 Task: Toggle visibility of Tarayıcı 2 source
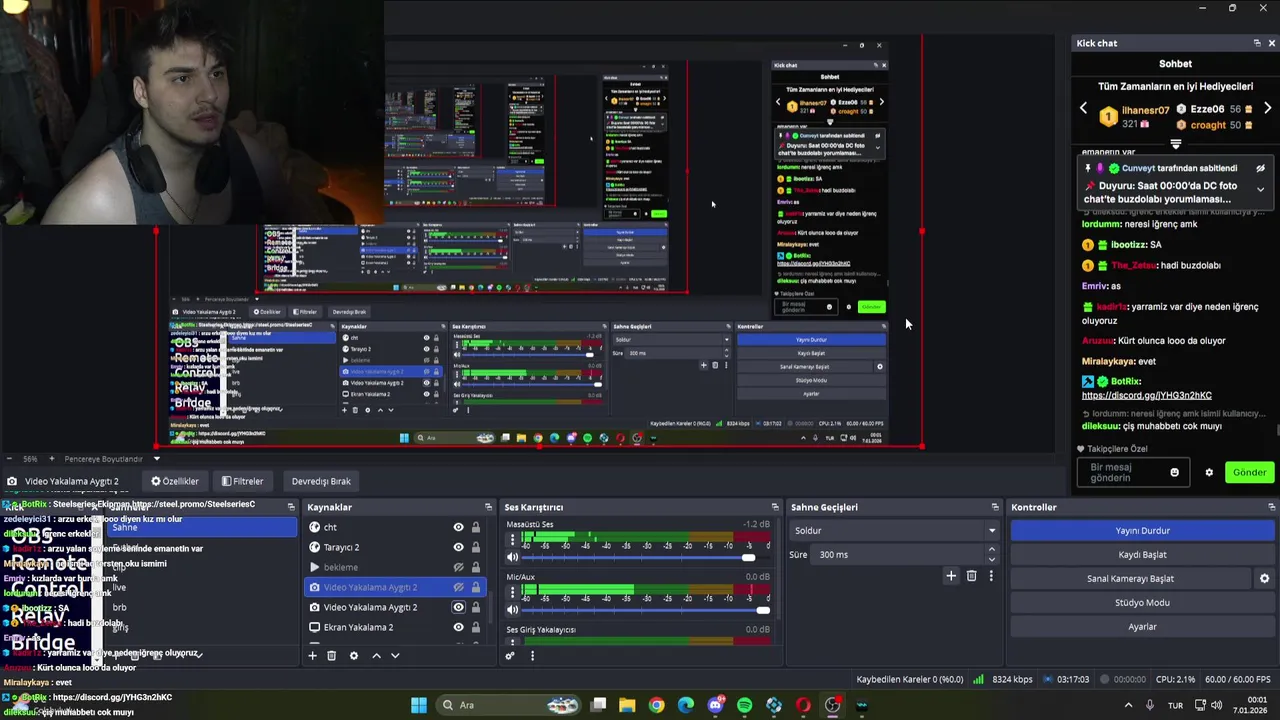[458, 548]
